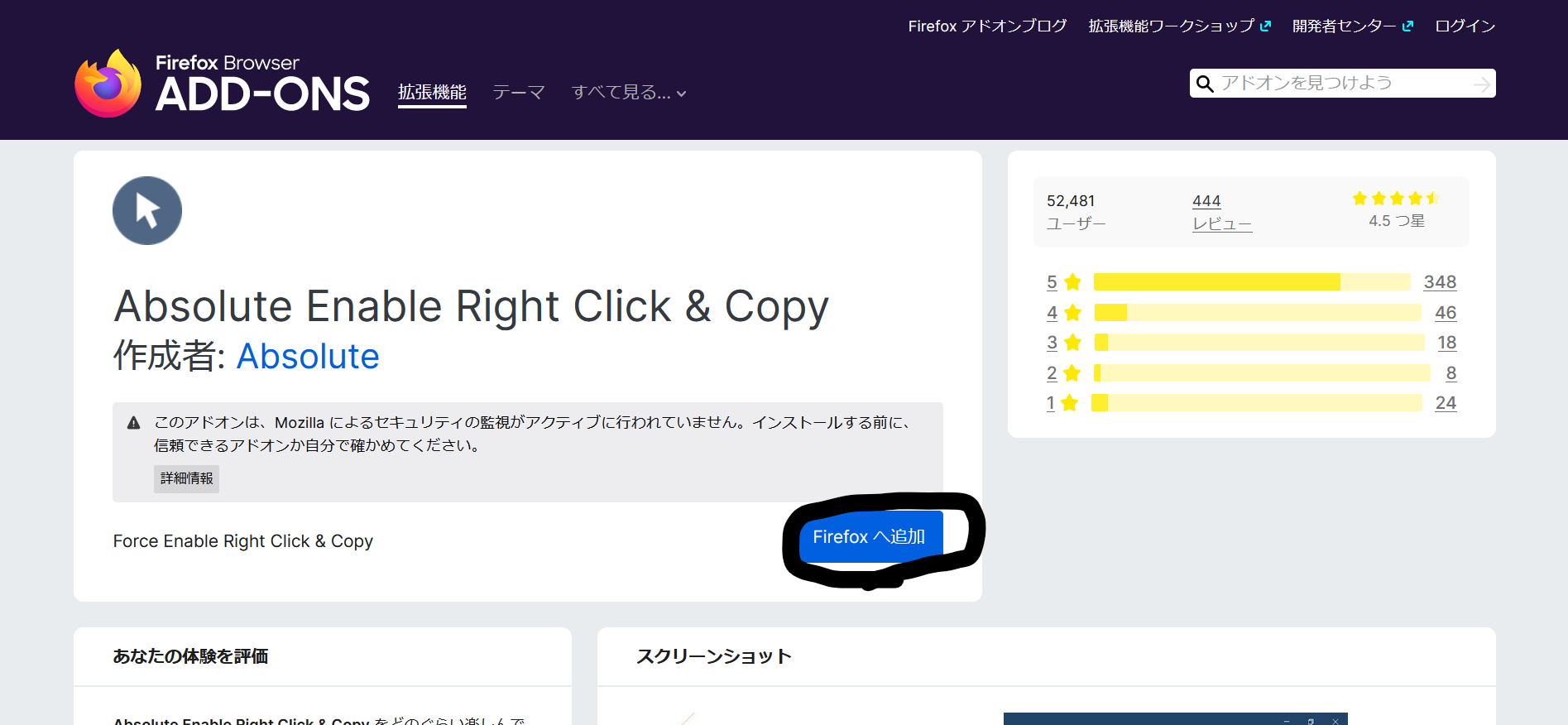Open the author Absolute link
The image size is (1568, 725).
308,357
